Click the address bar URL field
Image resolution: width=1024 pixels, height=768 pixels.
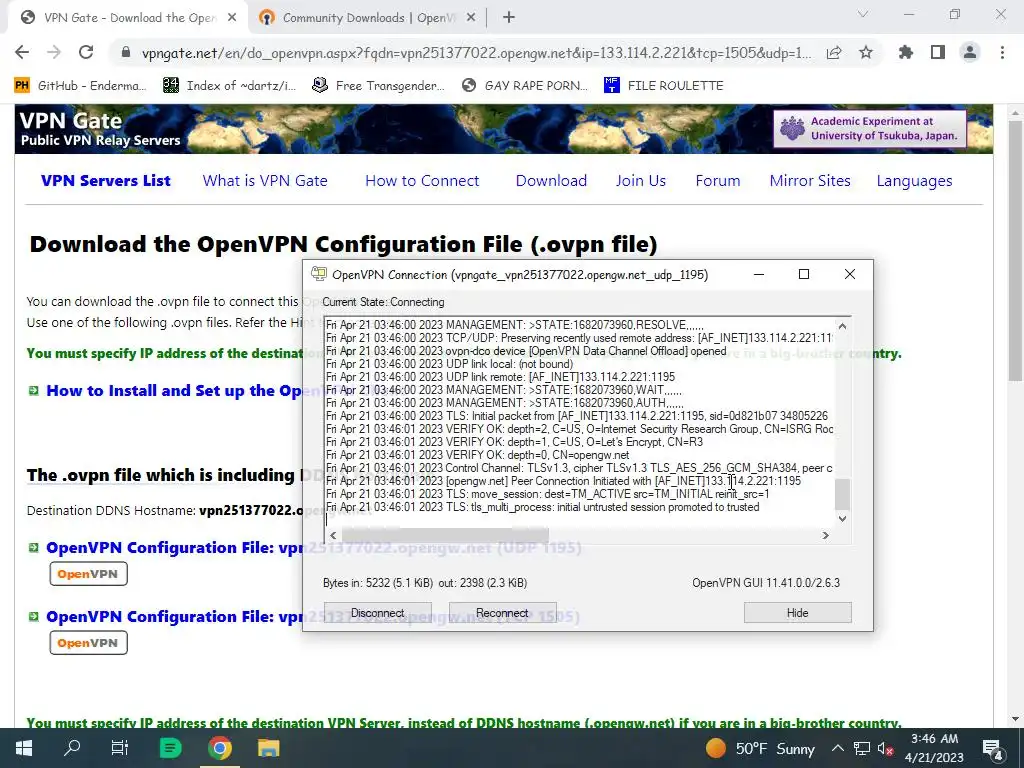click(477, 53)
